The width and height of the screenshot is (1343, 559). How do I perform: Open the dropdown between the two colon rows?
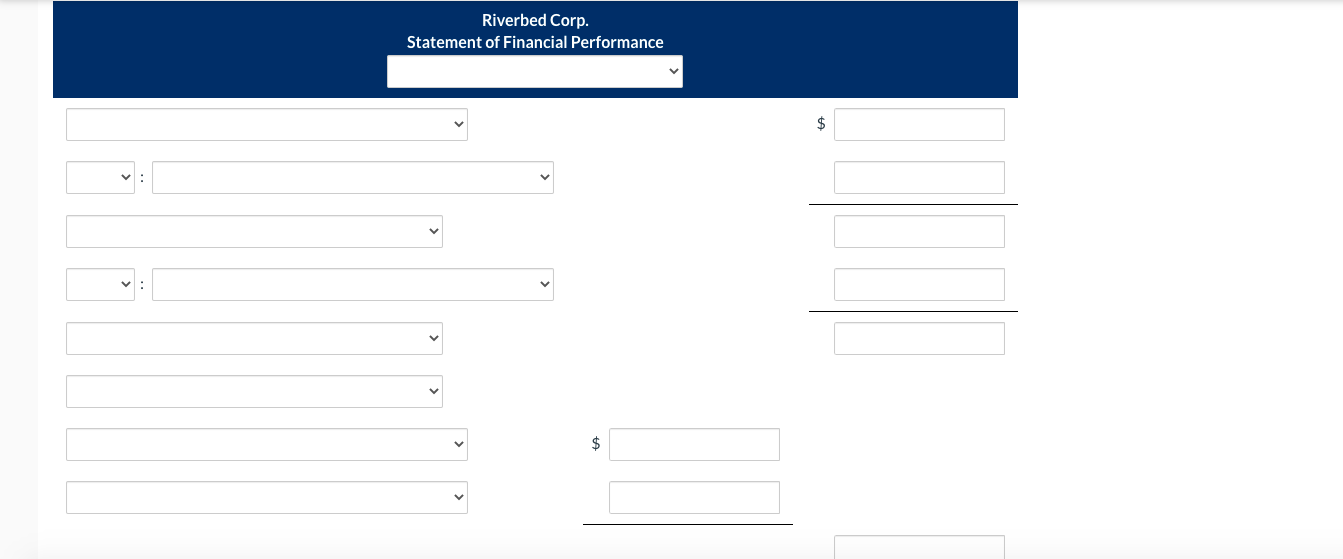(x=254, y=231)
